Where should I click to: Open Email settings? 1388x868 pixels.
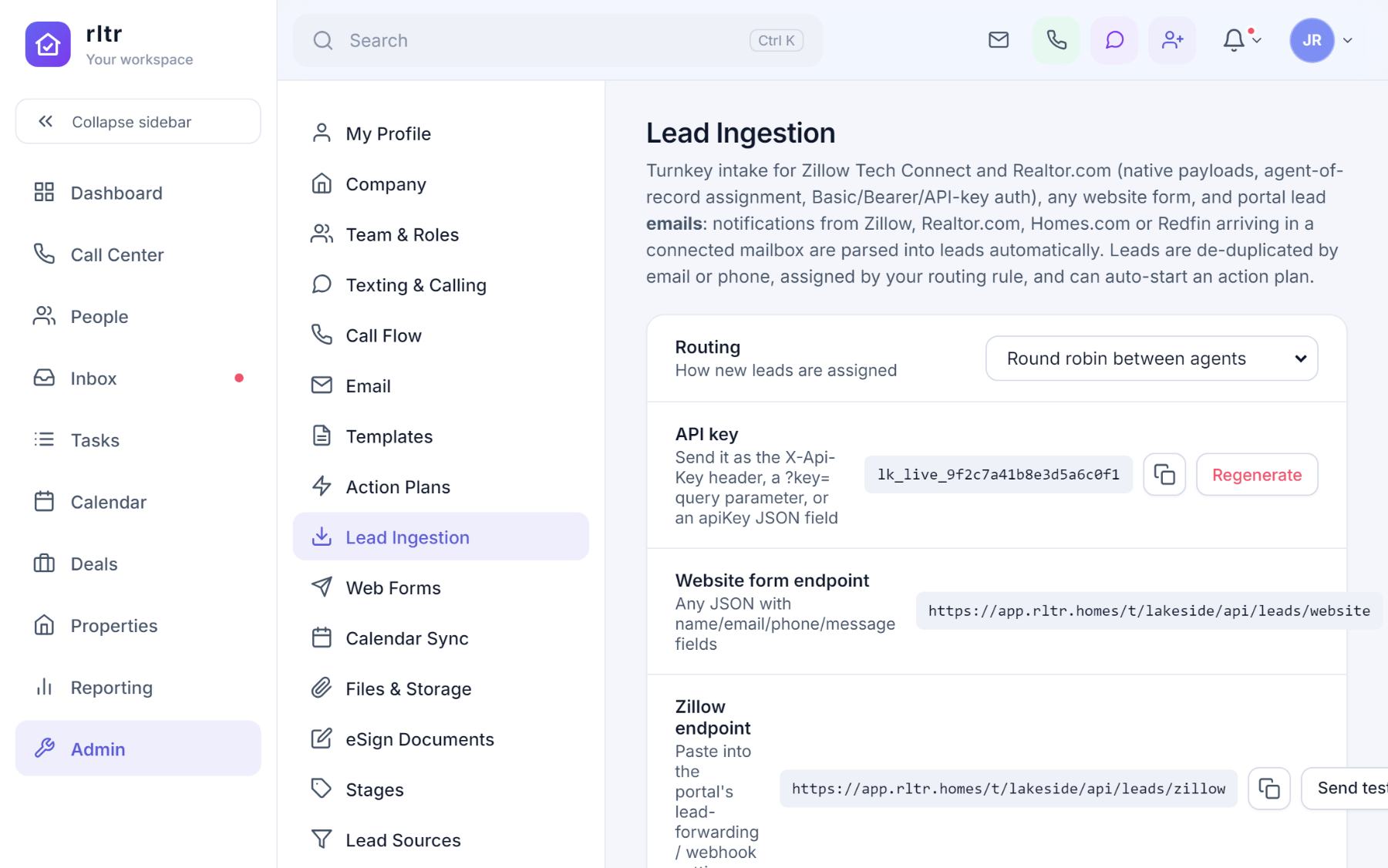pos(440,386)
